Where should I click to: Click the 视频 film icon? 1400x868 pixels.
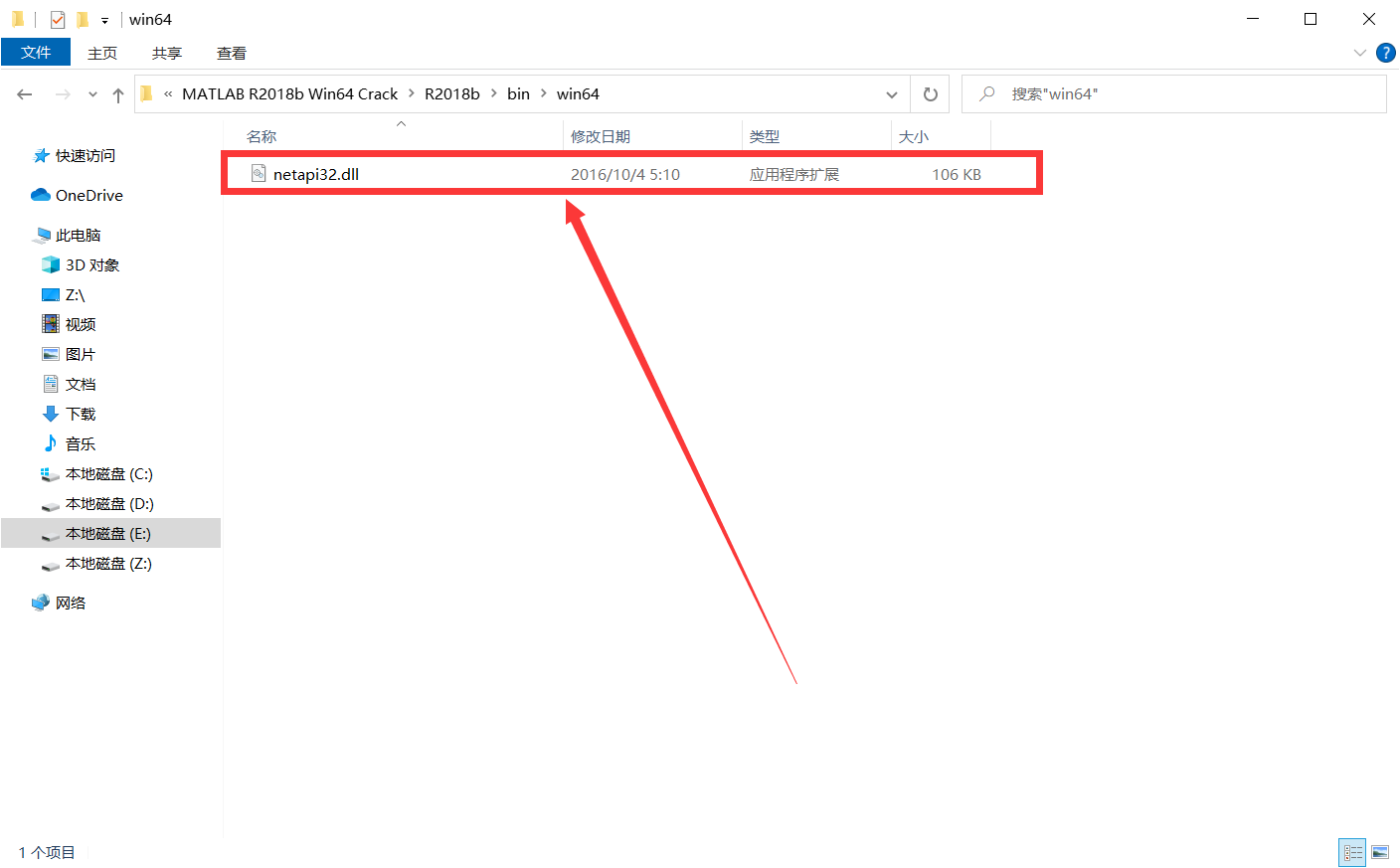pos(51,324)
